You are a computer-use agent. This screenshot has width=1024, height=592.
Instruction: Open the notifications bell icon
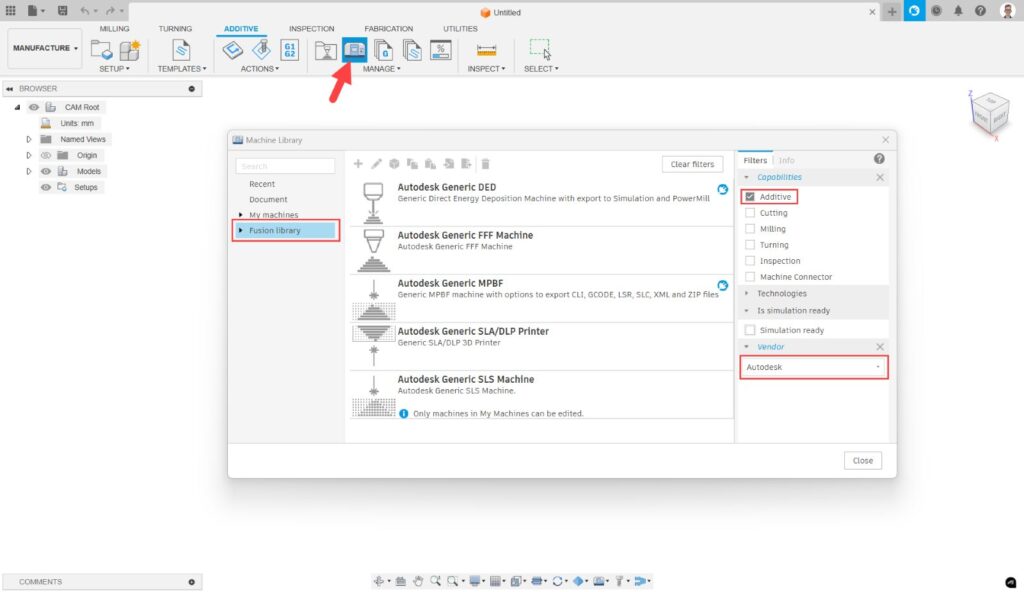[958, 11]
